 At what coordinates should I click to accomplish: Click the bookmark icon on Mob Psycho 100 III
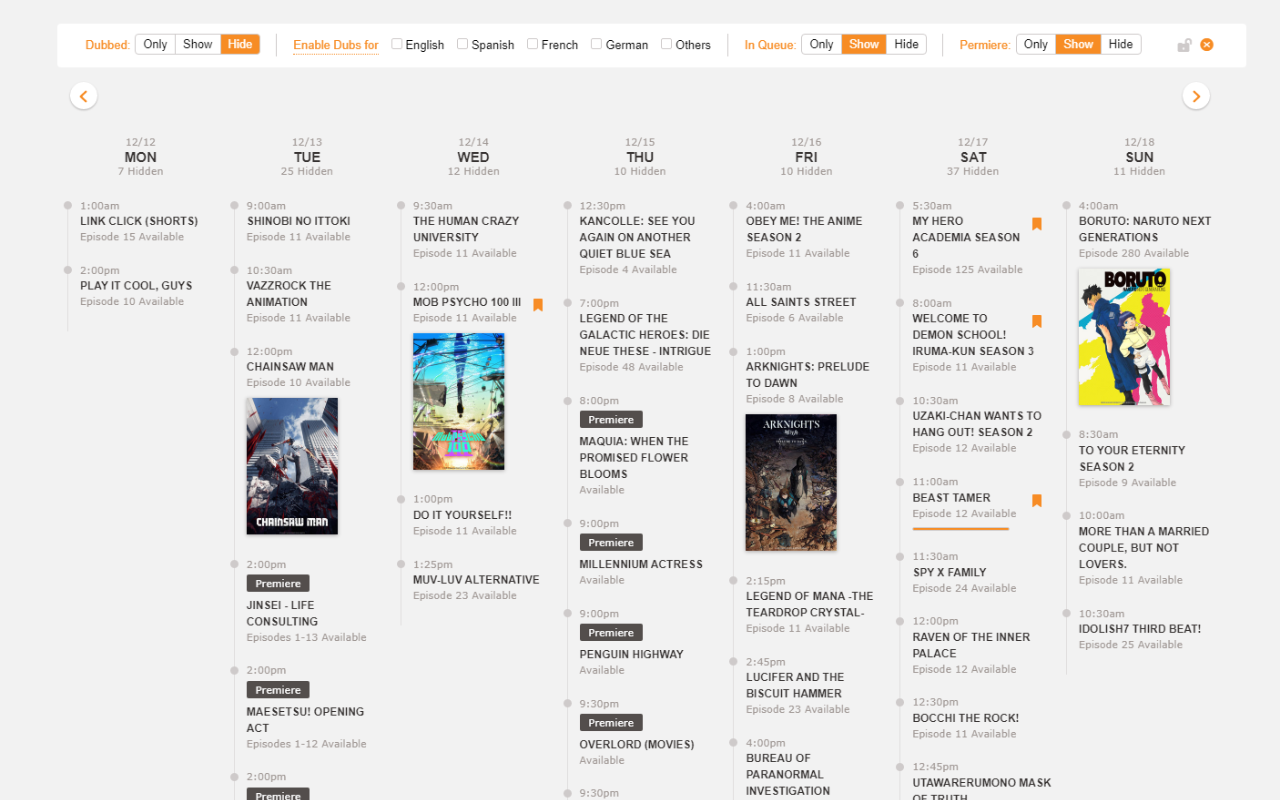tap(537, 305)
